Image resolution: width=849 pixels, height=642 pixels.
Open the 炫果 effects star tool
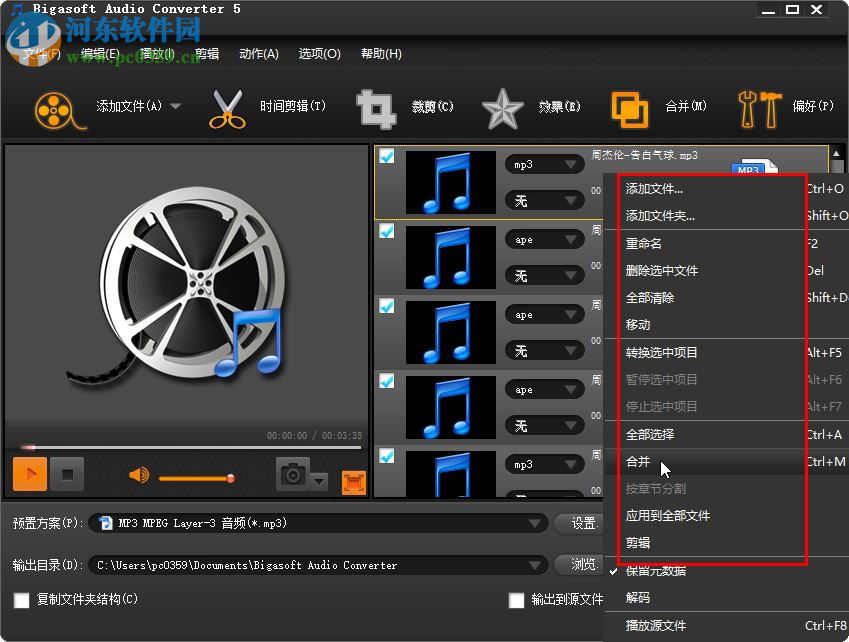pyautogui.click(x=502, y=107)
